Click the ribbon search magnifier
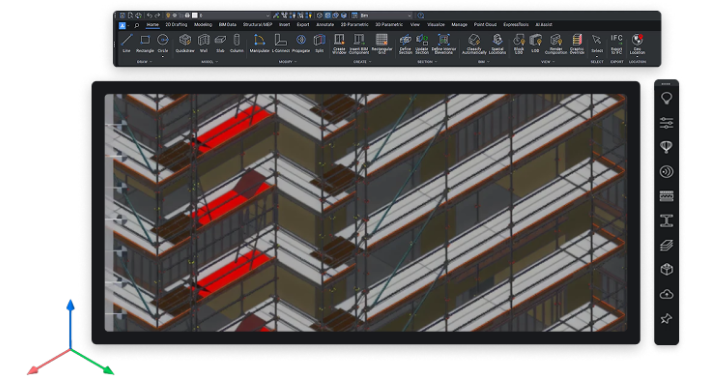Viewport: 712px width, 379px height. (x=136, y=25)
